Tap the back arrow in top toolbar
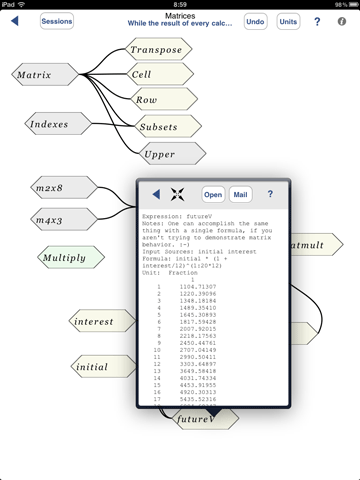 pos(15,21)
